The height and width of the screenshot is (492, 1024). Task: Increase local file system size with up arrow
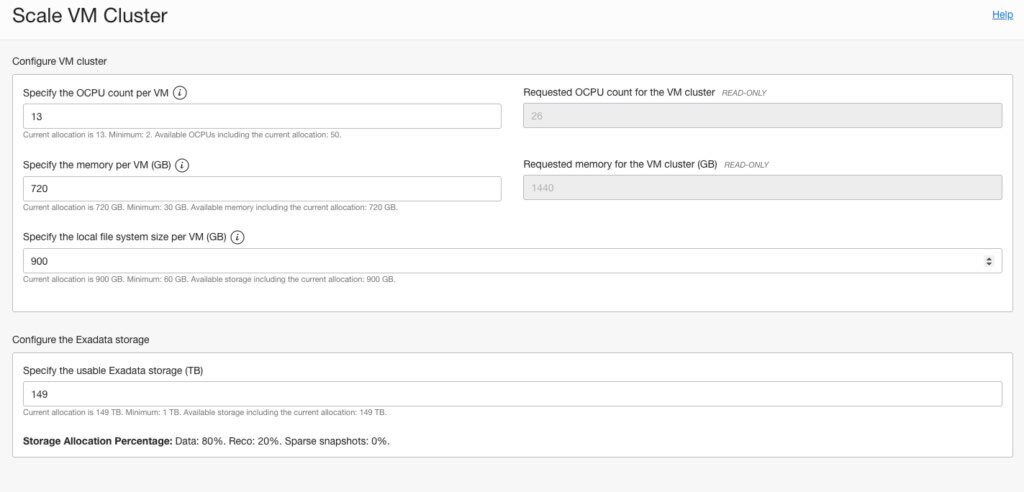tap(989, 258)
